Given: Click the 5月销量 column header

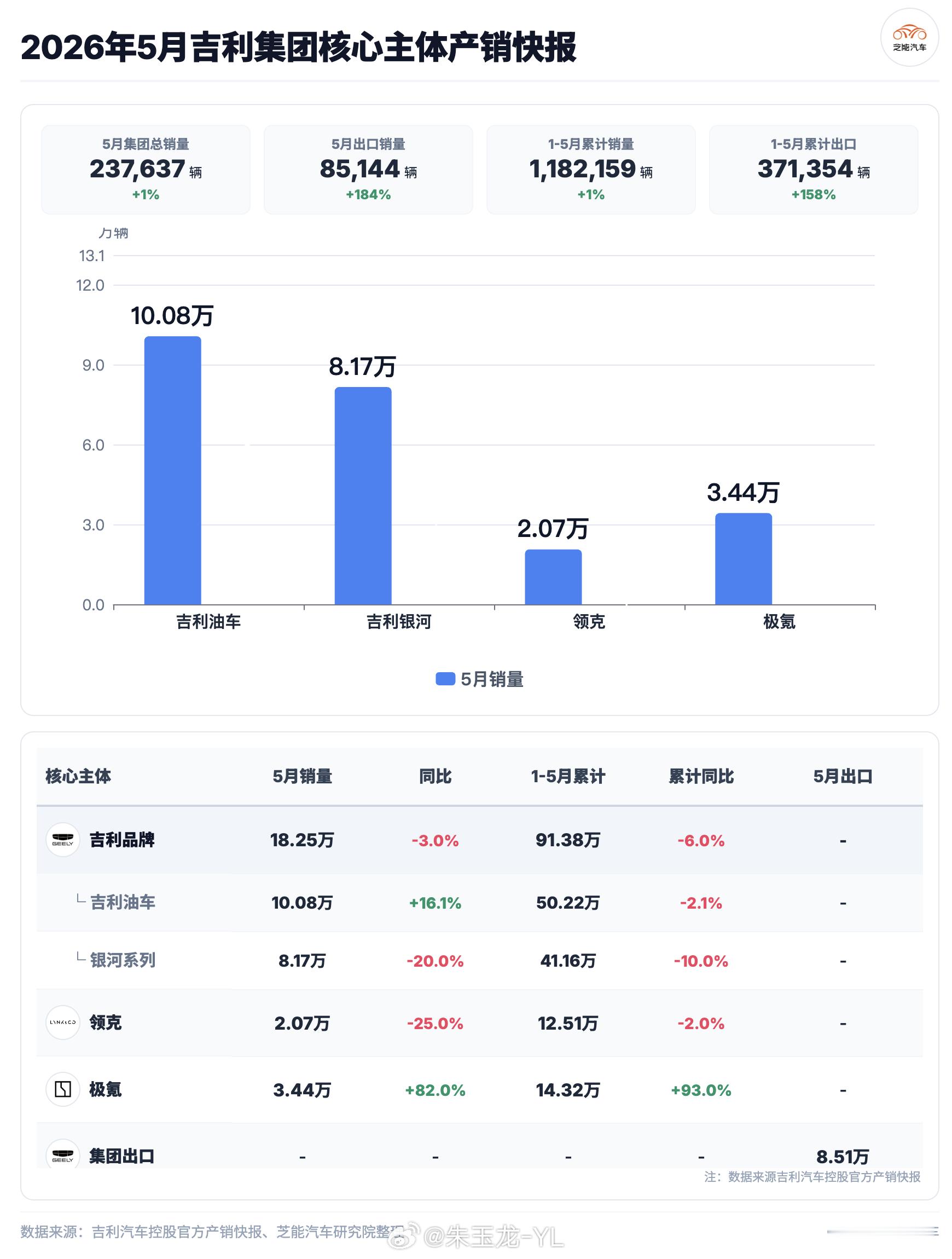Looking at the screenshot, I should pyautogui.click(x=302, y=776).
